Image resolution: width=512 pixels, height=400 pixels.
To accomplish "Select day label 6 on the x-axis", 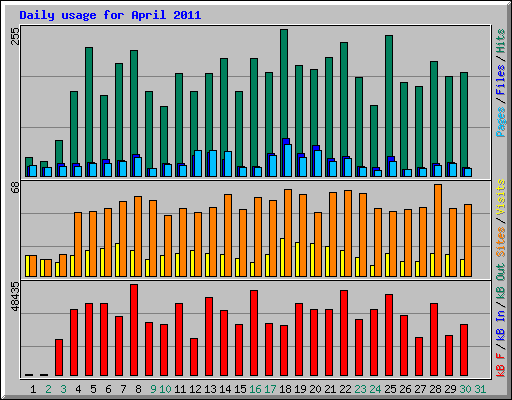I will point(108,389).
